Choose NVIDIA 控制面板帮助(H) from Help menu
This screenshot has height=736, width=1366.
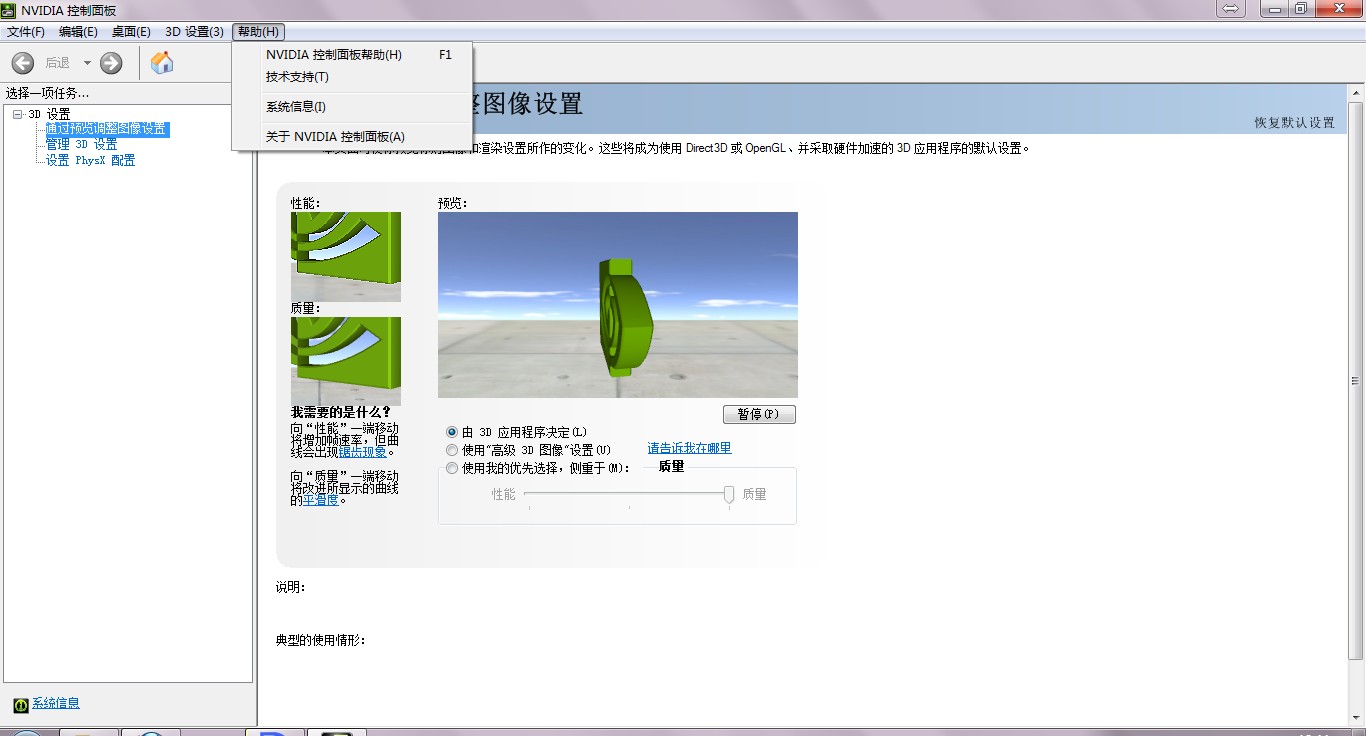tap(352, 55)
